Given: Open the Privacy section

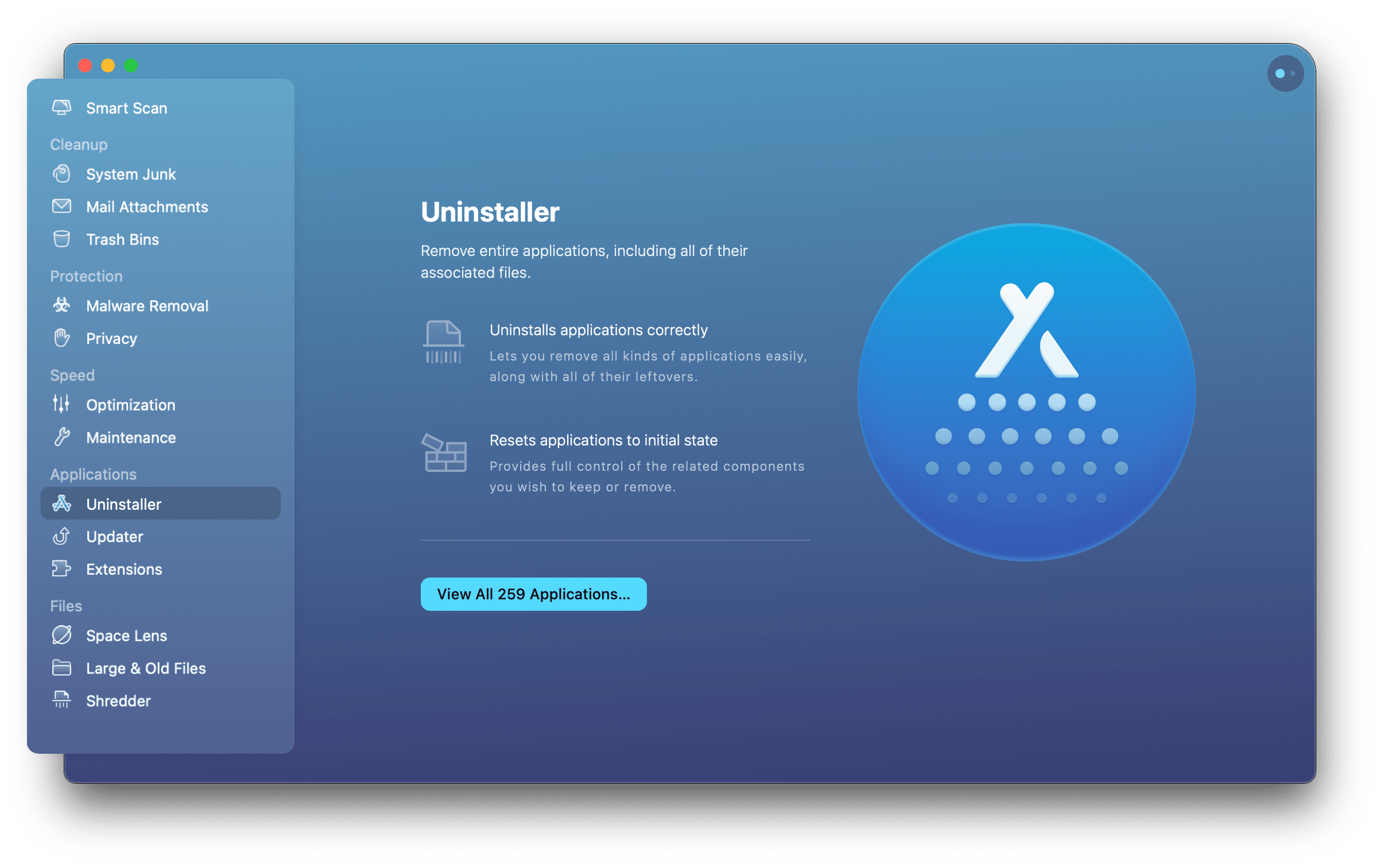Looking at the screenshot, I should 111,338.
